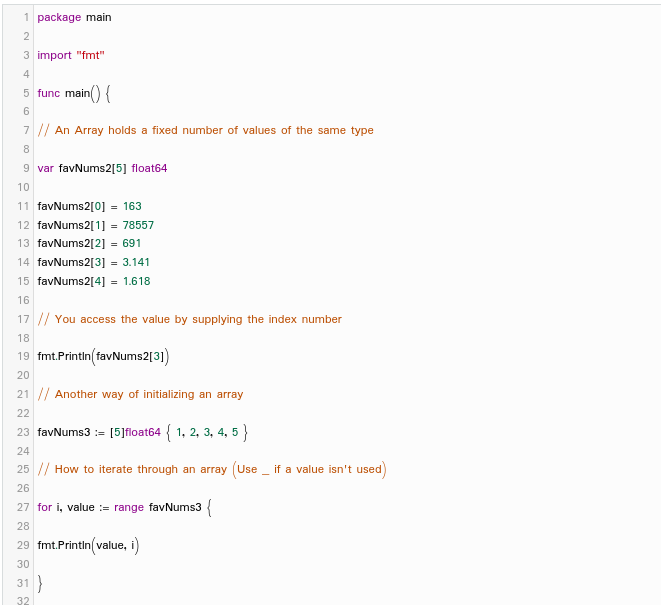Click the comment about Array holding fixed values
This screenshot has height=605, width=661.
pos(205,130)
